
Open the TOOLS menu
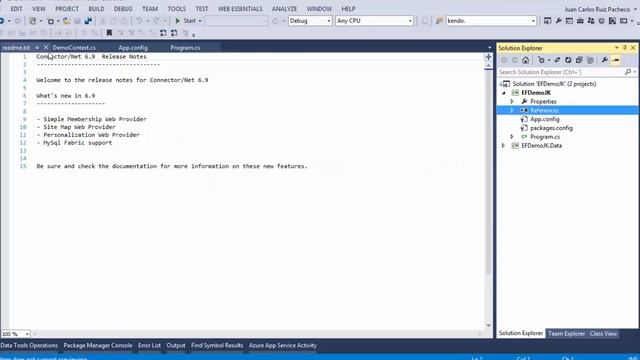[176, 9]
